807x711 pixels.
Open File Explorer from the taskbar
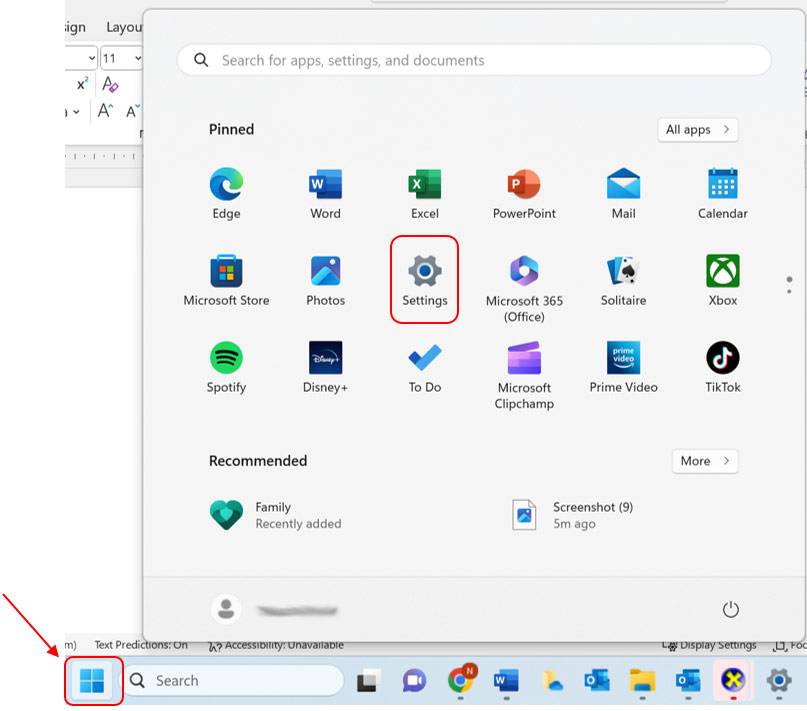[x=642, y=681]
